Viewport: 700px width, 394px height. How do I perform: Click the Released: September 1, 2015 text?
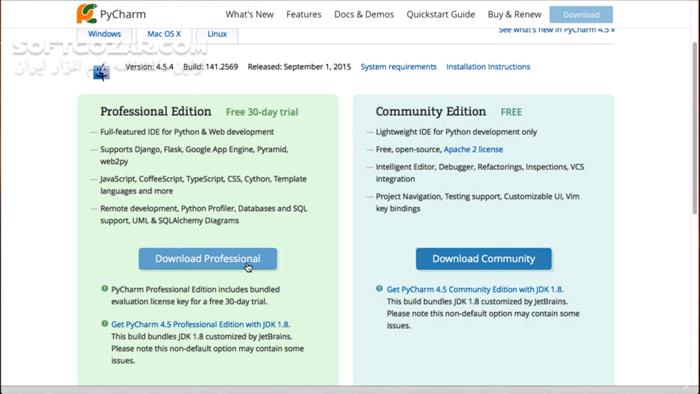point(299,66)
